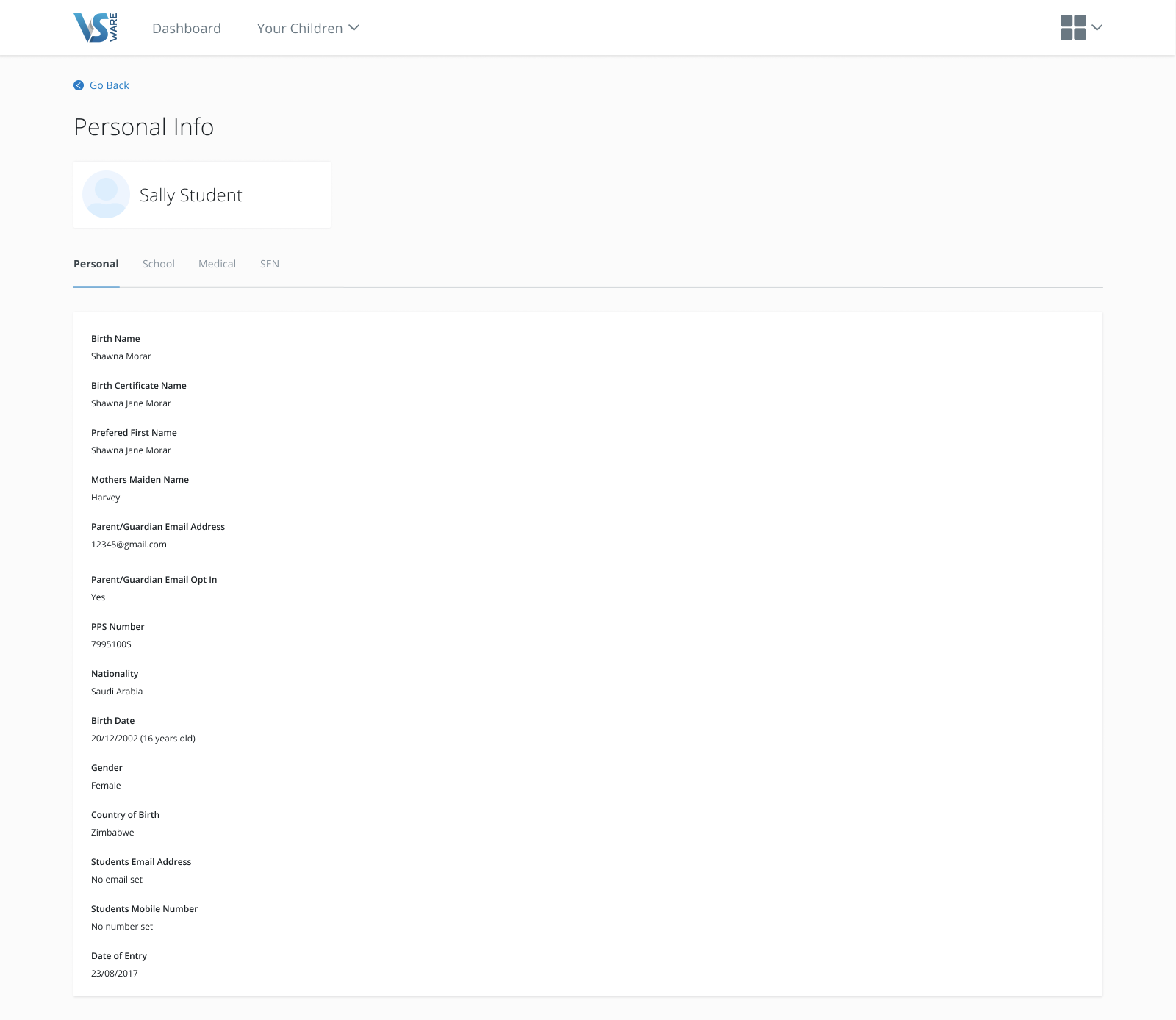Click the Mothers Maiden Name label
This screenshot has width=1176, height=1020.
click(x=140, y=480)
